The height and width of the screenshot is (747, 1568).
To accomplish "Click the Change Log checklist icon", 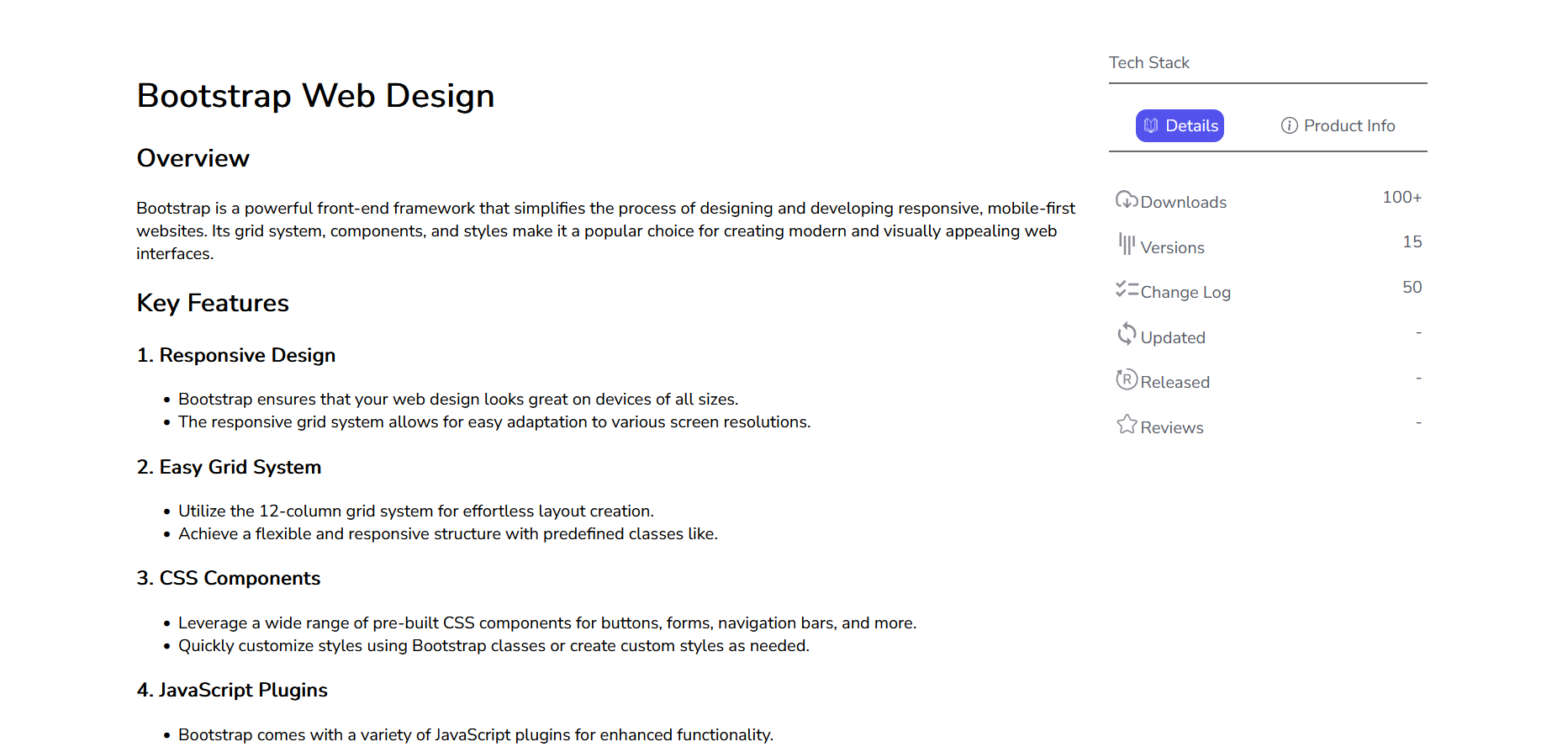I will tap(1126, 290).
